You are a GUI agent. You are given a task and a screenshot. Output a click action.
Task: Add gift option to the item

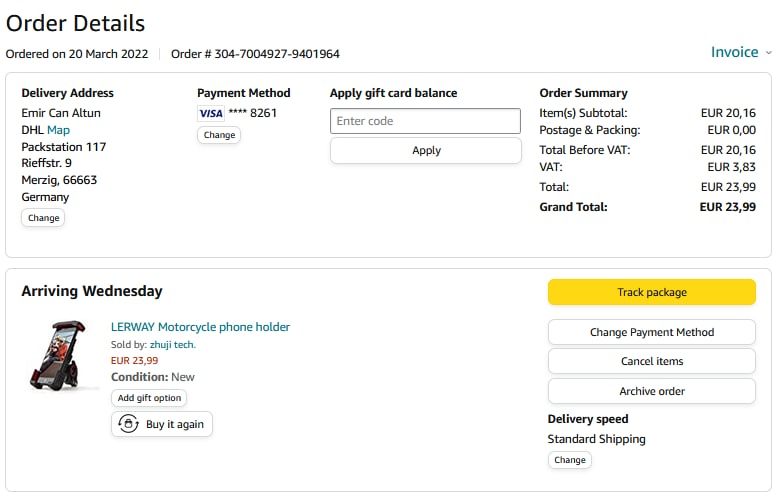tap(149, 398)
